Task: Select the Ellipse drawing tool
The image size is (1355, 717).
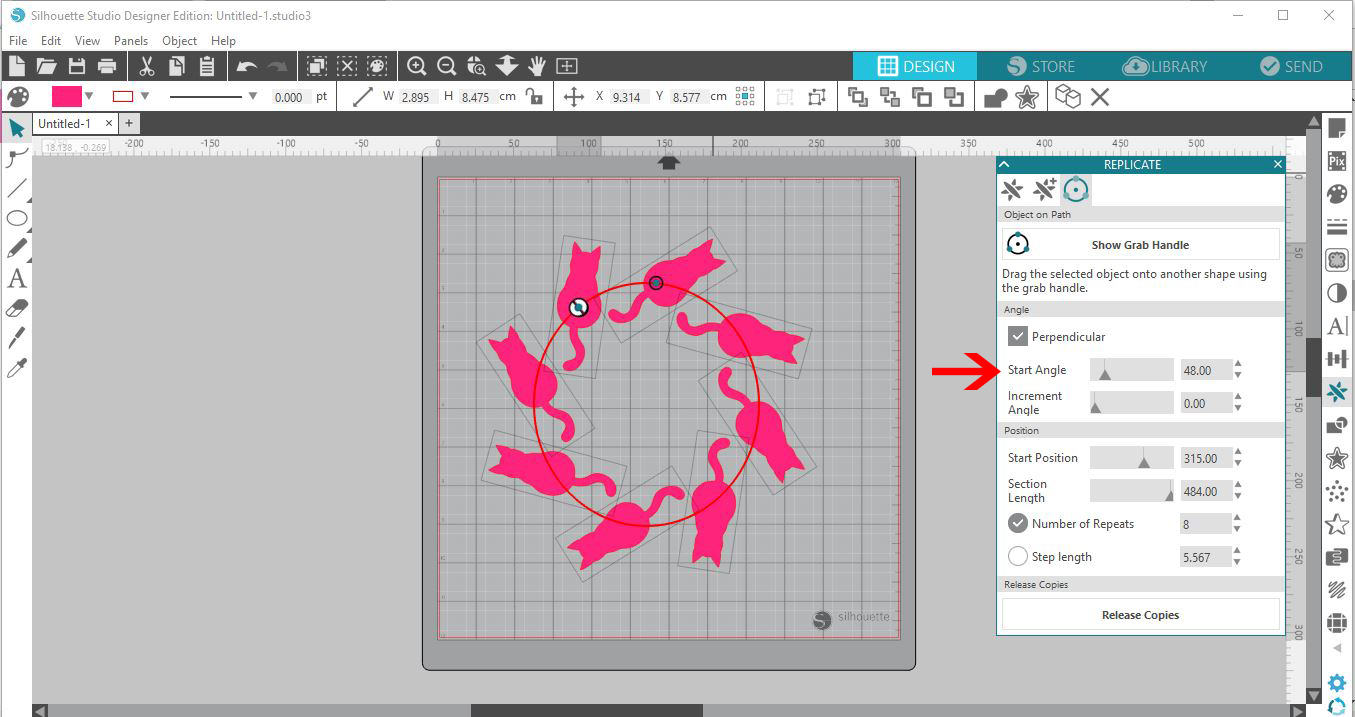Action: point(17,218)
